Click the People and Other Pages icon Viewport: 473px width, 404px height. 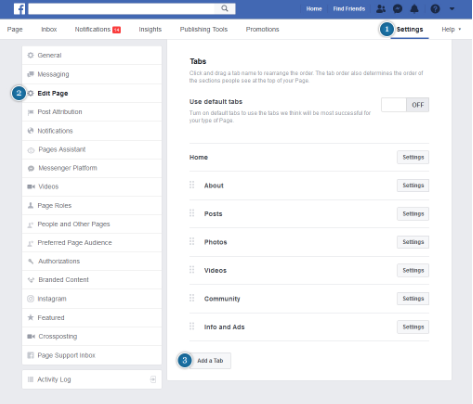(30, 225)
